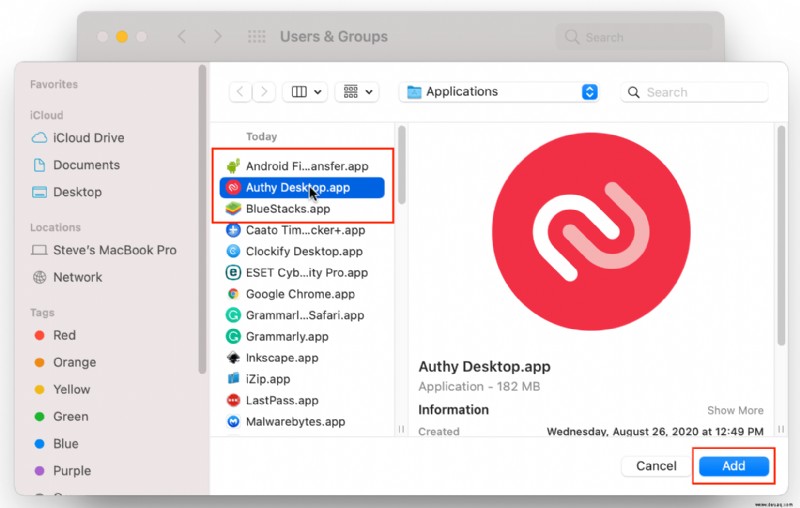Click the Documents sidebar icon
This screenshot has height=508, width=800.
[39, 165]
